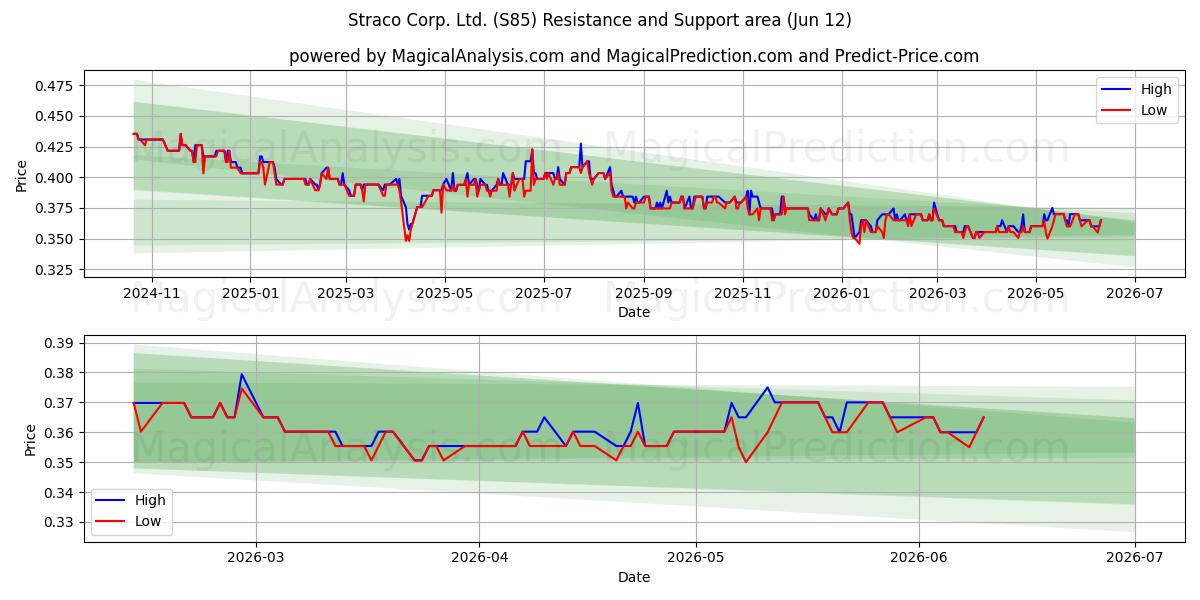Click the '0.37' price tick on lower chart

(61, 403)
